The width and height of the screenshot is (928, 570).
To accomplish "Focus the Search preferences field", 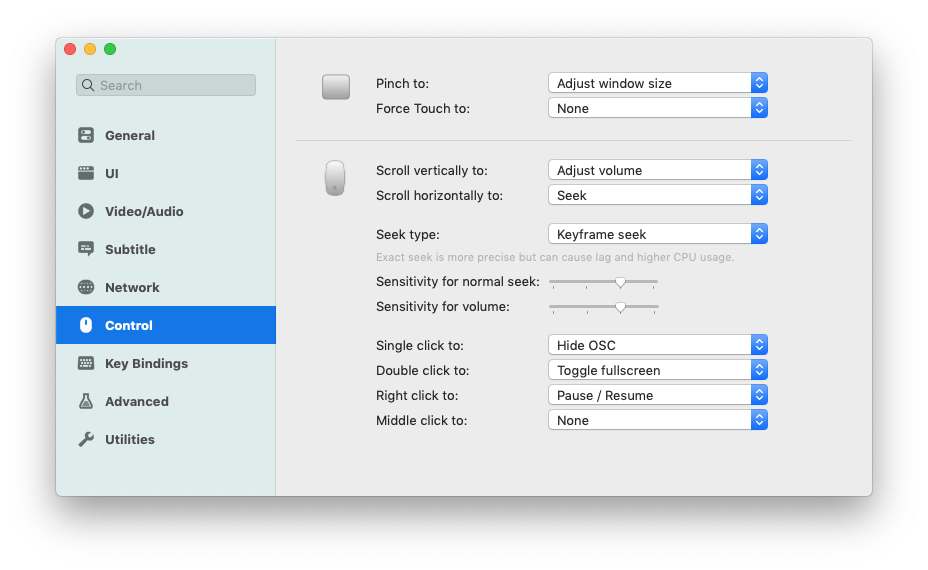I will coord(166,85).
